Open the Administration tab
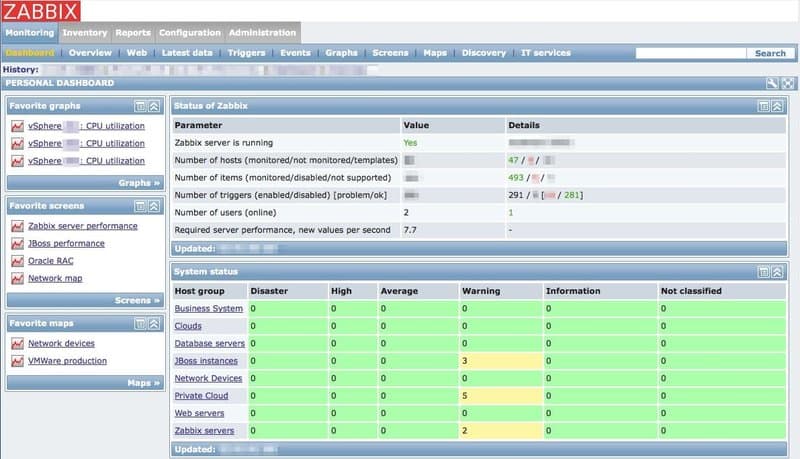 [x=262, y=33]
